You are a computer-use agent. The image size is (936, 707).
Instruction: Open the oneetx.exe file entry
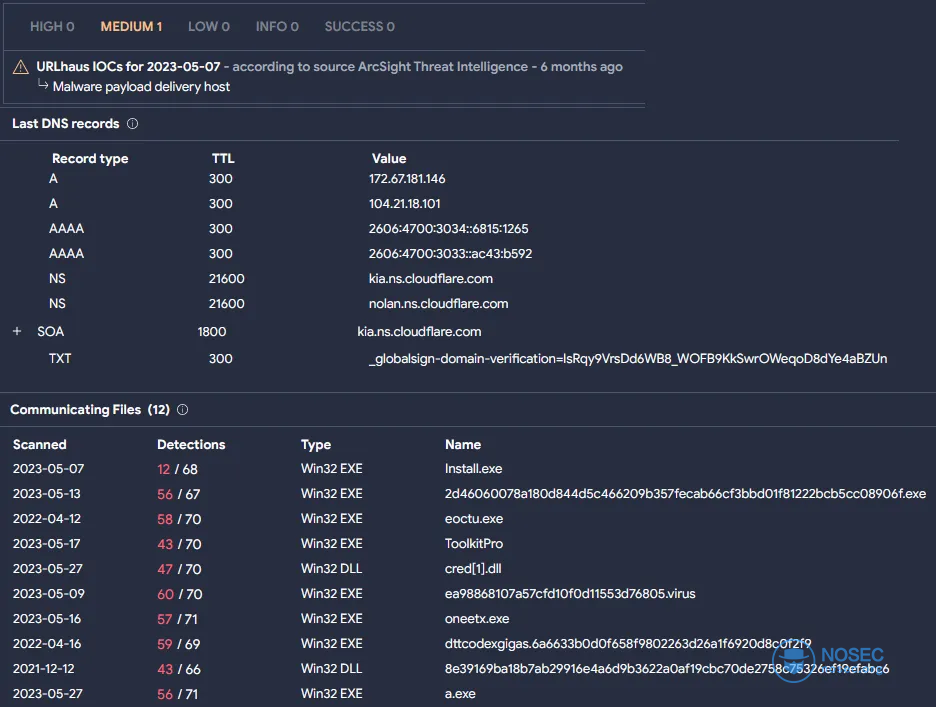(x=477, y=619)
